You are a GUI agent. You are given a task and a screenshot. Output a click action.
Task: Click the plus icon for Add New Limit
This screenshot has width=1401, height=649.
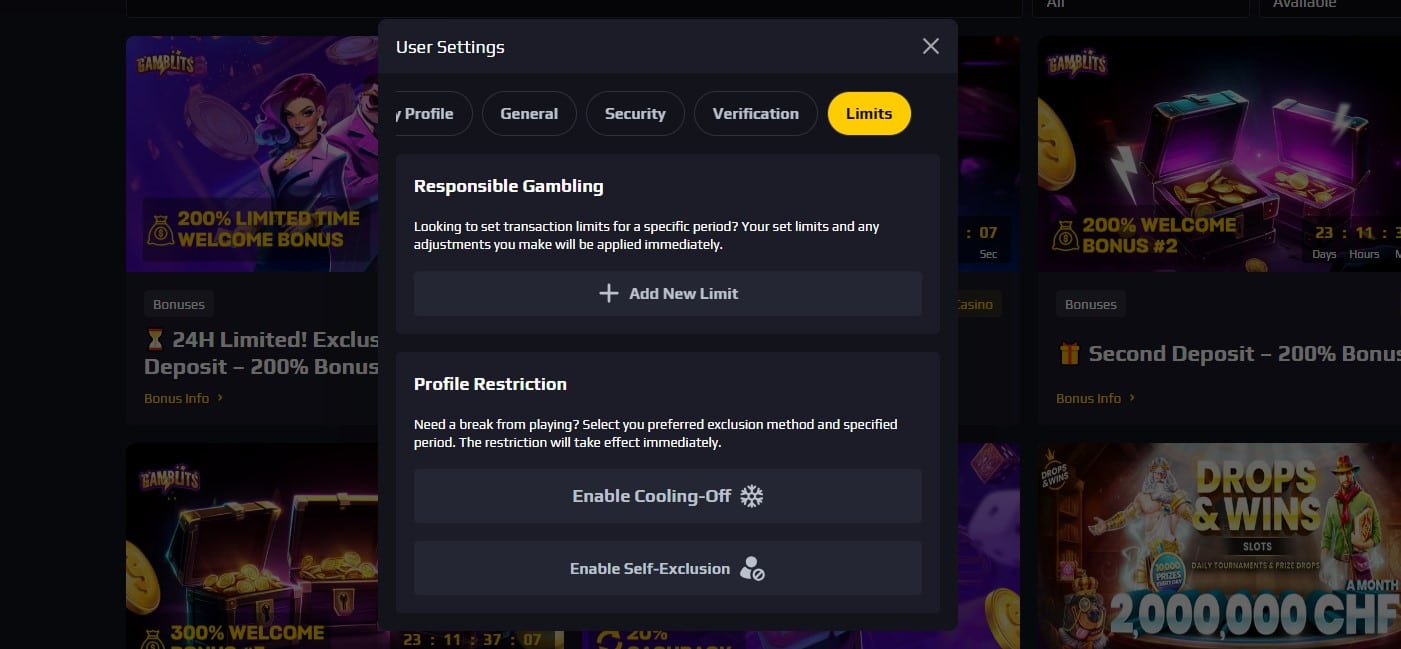pos(608,294)
